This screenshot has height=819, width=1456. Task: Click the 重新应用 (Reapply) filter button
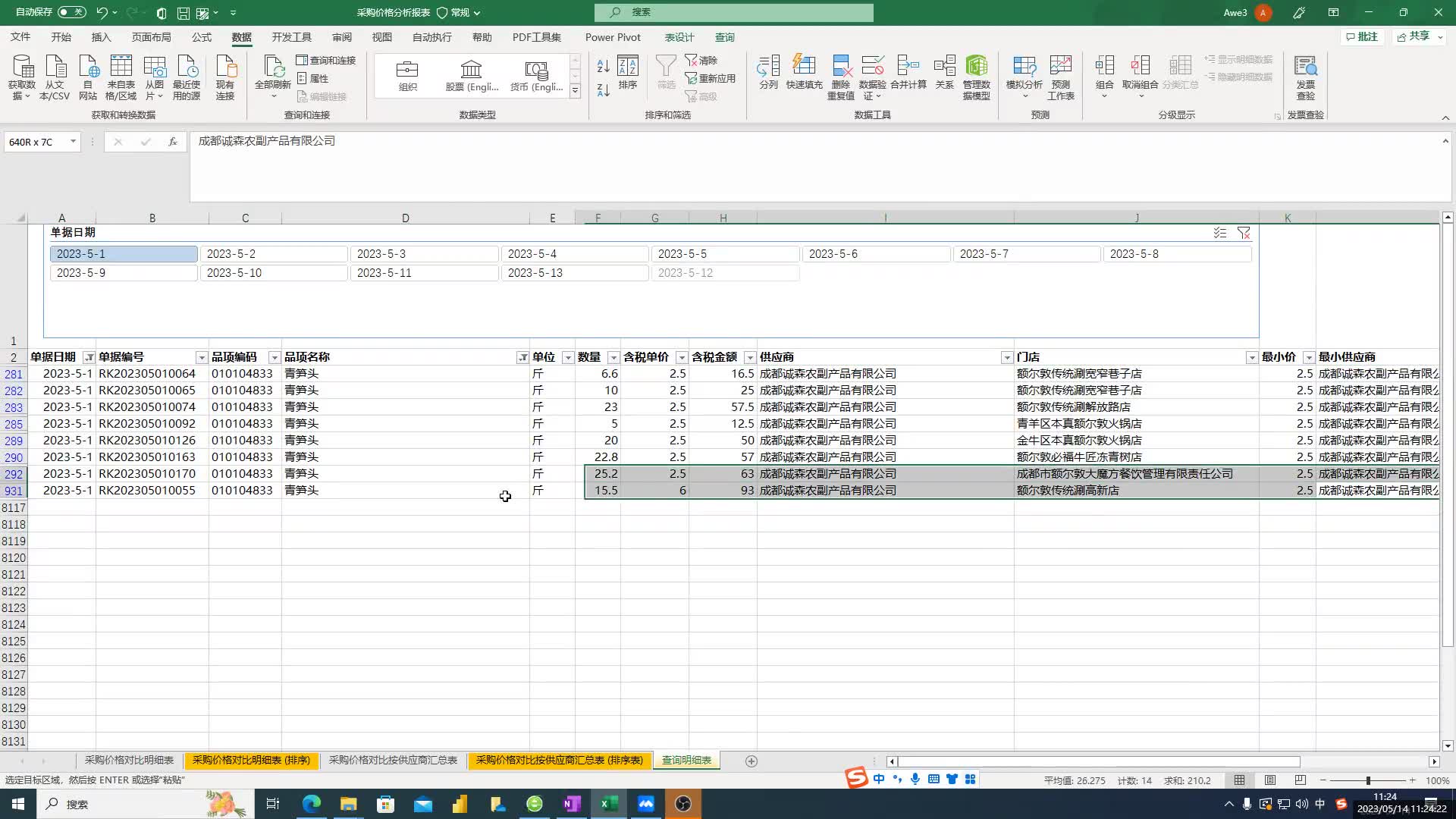(711, 78)
